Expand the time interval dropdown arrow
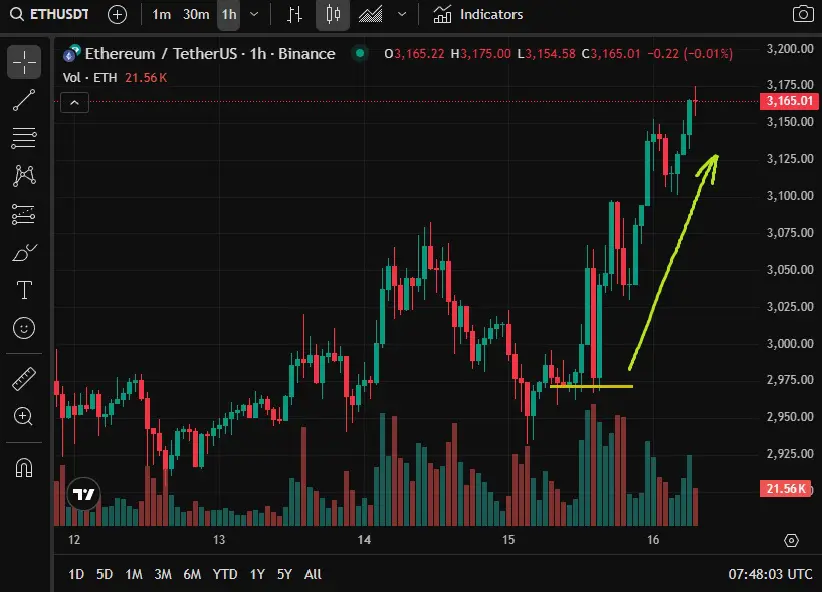This screenshot has height=592, width=822. 254,15
